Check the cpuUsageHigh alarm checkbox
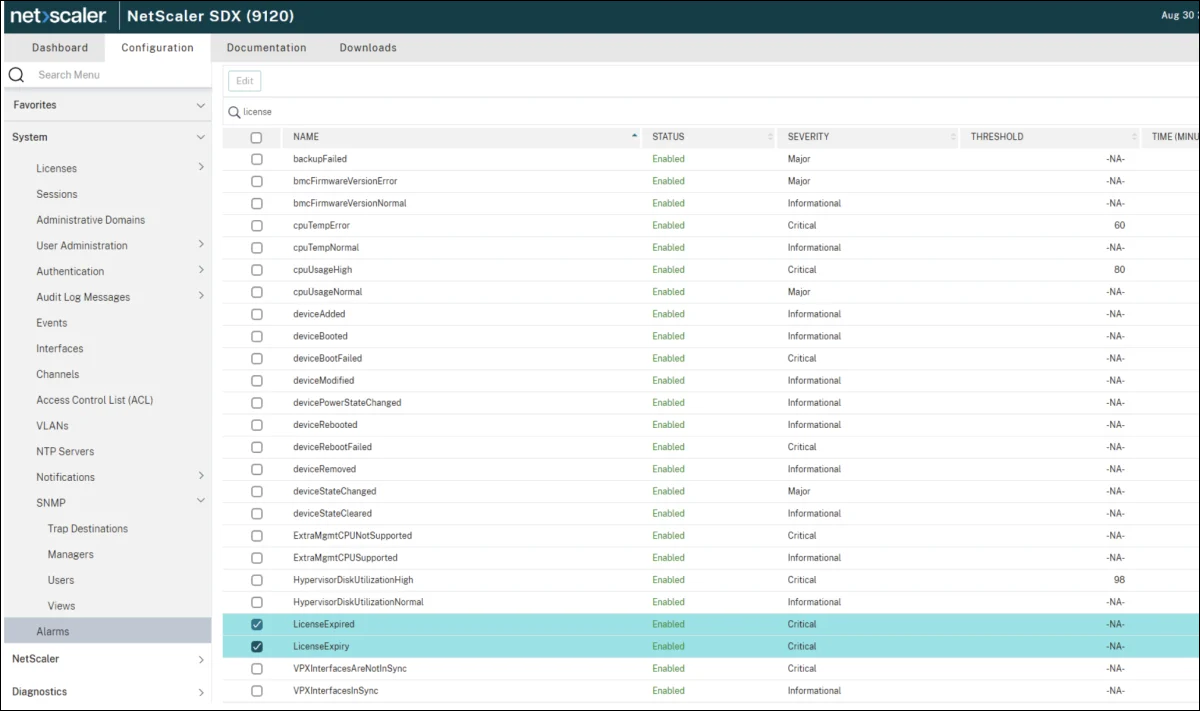 click(x=256, y=270)
